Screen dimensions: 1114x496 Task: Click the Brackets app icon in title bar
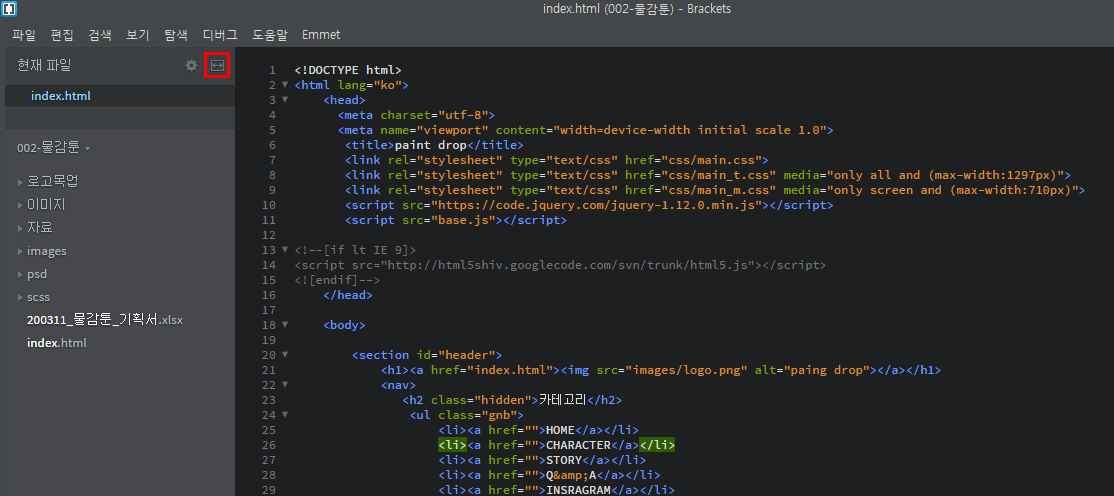coord(9,9)
